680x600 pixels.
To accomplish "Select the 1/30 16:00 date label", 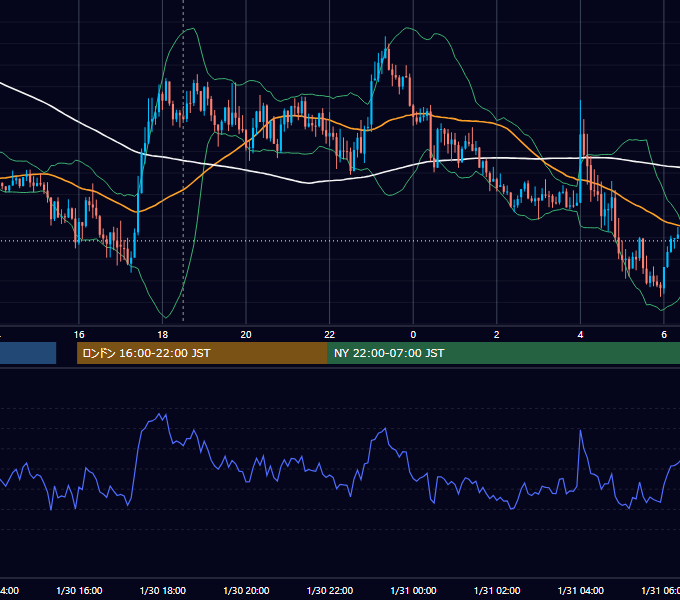I will (x=79, y=590).
